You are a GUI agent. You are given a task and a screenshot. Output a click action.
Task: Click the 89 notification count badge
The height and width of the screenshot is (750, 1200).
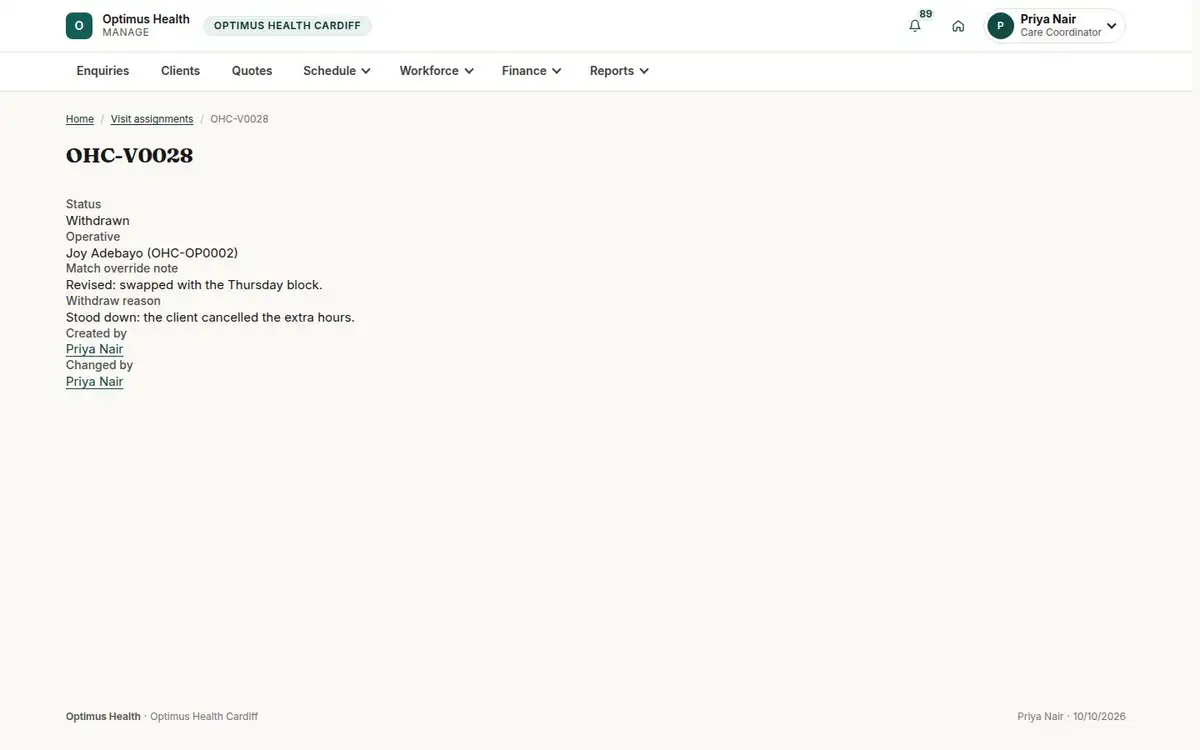pos(926,14)
